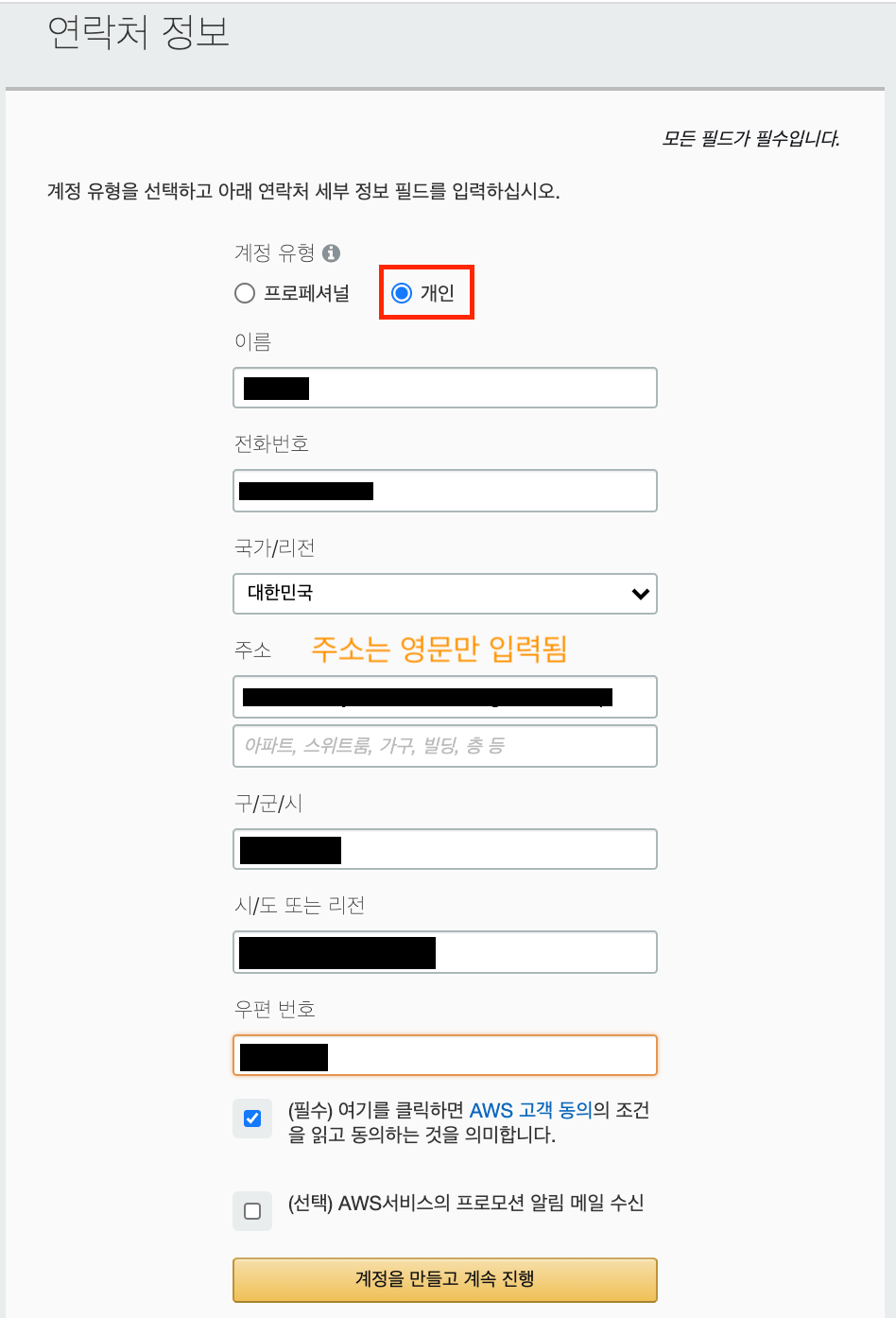Uncheck the required AWS agreement checkbox
This screenshot has height=1318, width=896.
click(252, 1119)
